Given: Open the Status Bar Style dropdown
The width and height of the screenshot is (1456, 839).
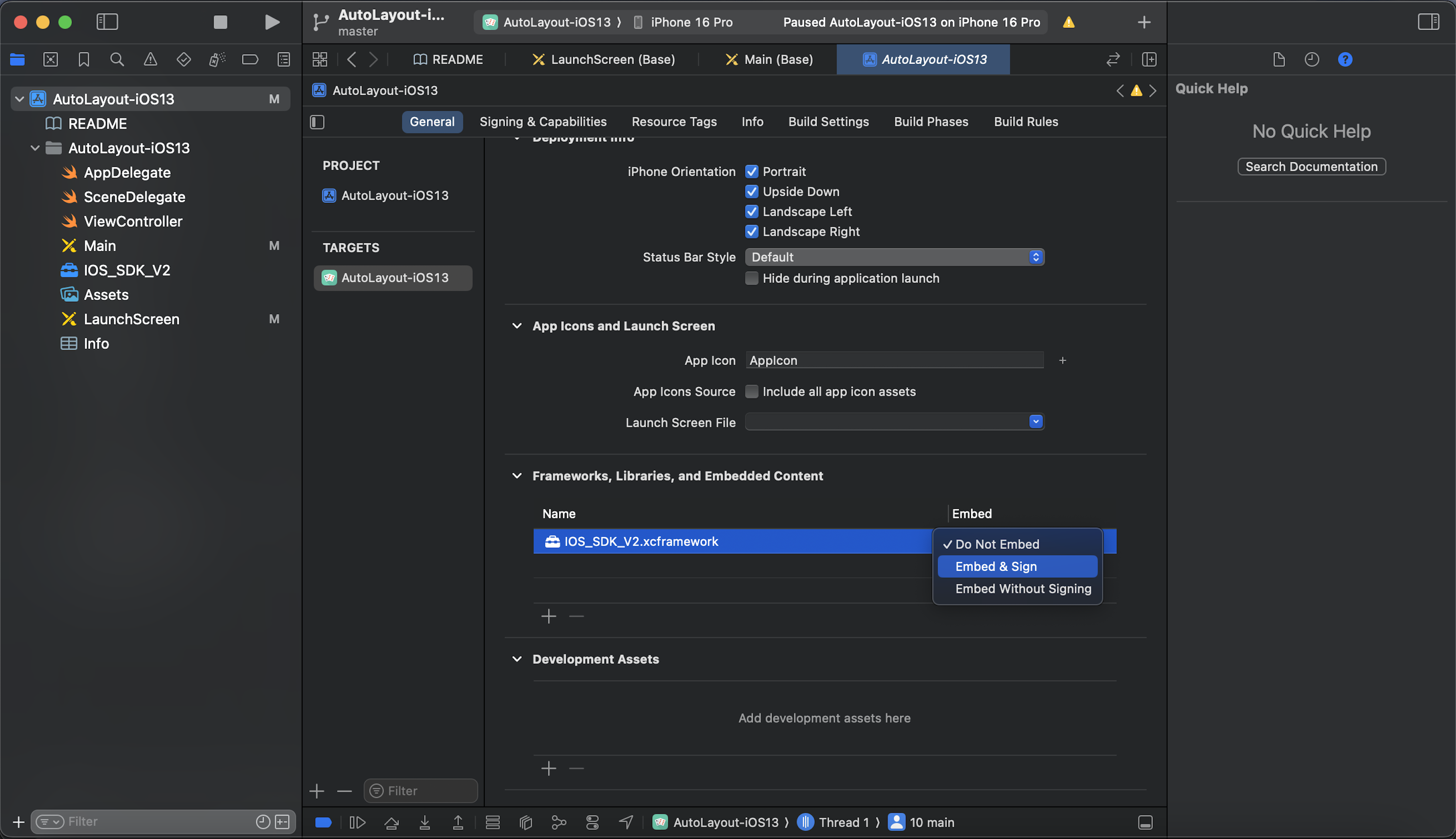Looking at the screenshot, I should 895,257.
